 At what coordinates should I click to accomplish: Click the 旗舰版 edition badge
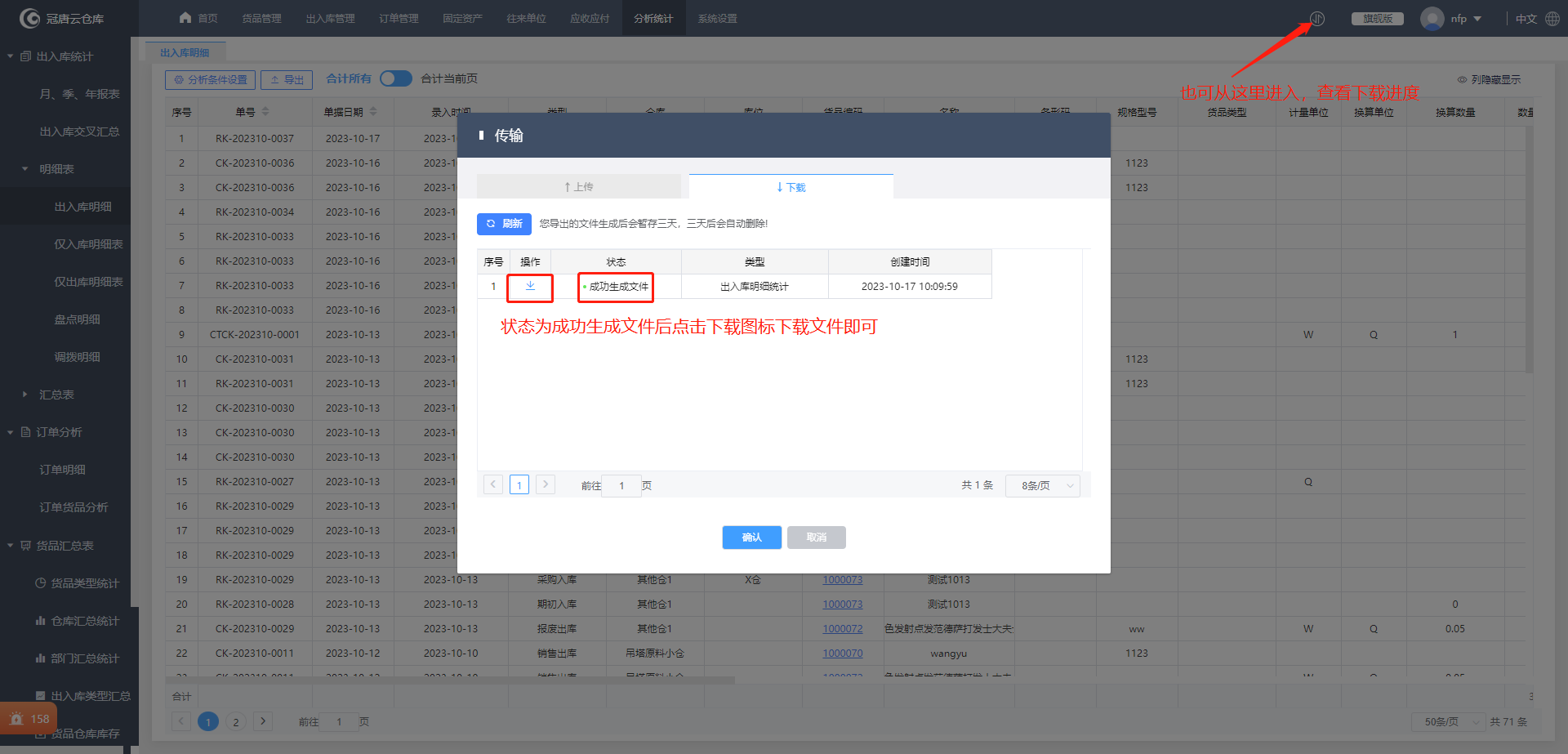[1377, 19]
